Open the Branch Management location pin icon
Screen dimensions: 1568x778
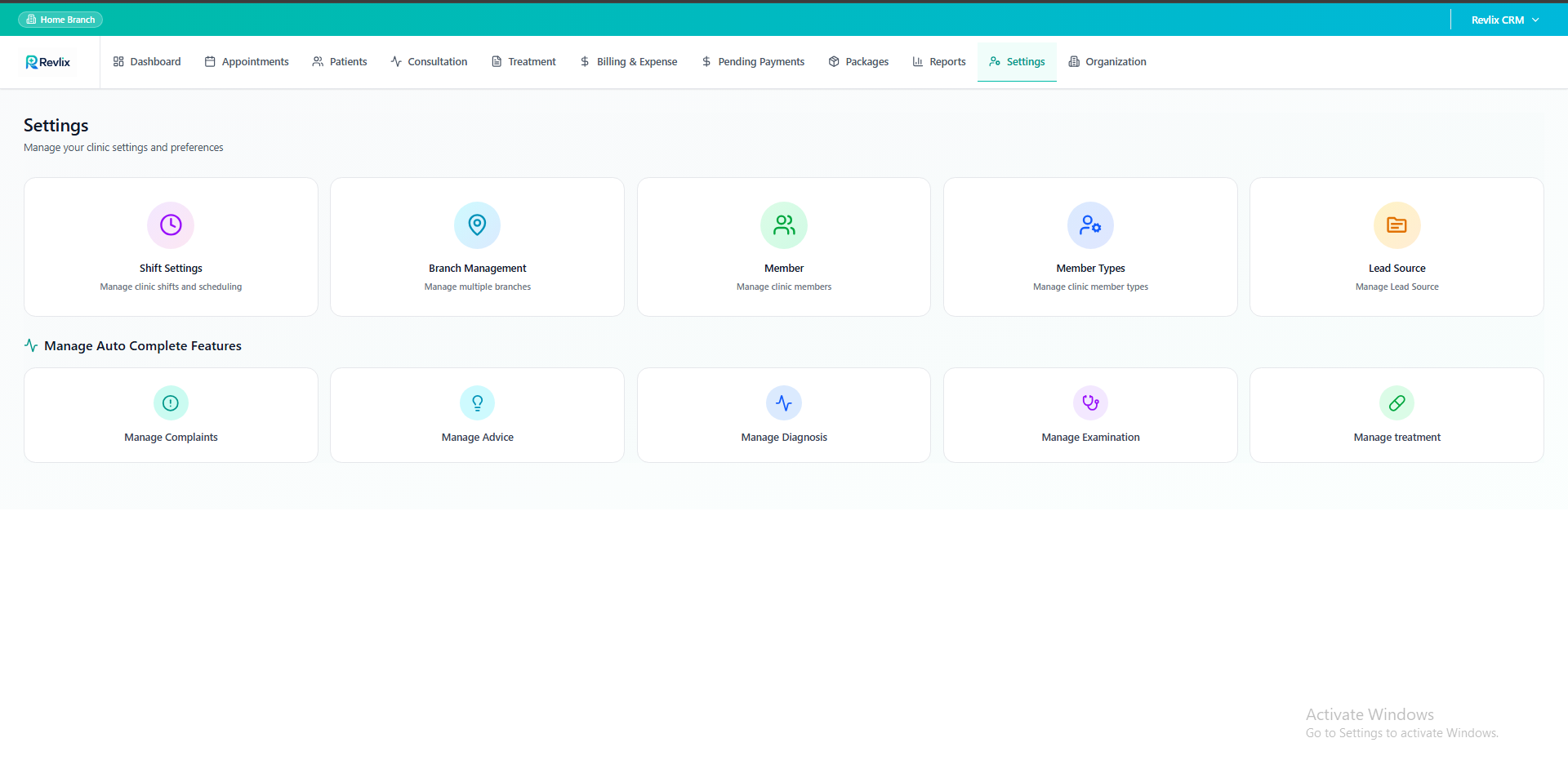coord(477,225)
